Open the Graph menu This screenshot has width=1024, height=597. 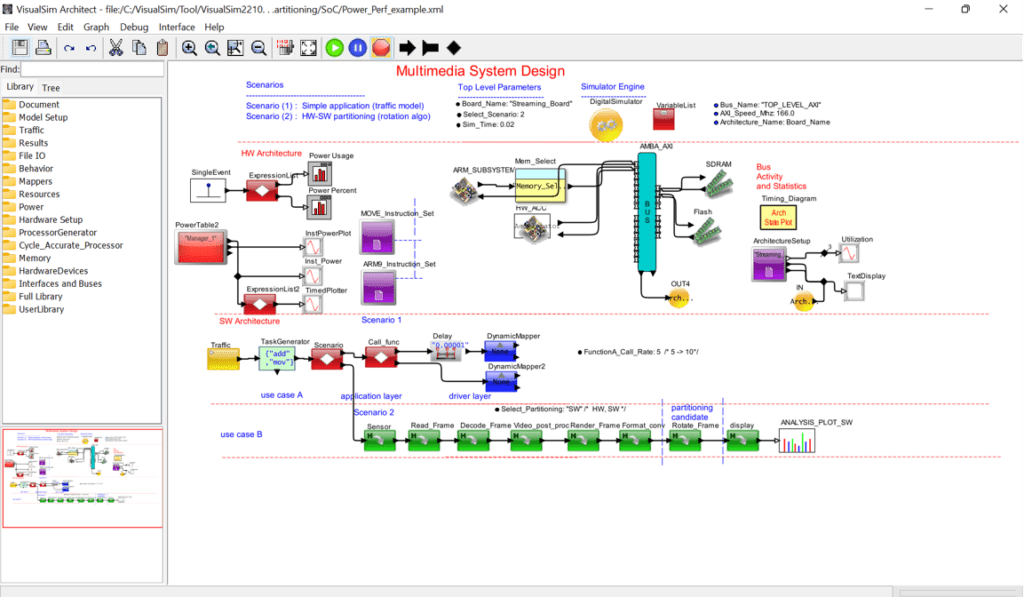tap(97, 26)
